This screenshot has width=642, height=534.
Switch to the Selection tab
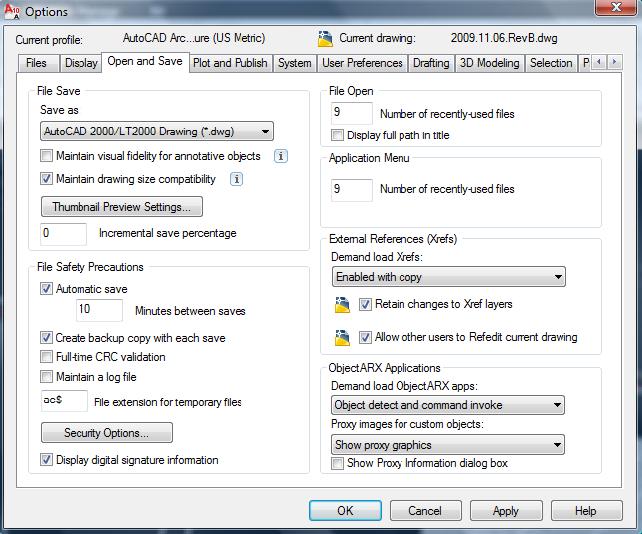coord(551,63)
